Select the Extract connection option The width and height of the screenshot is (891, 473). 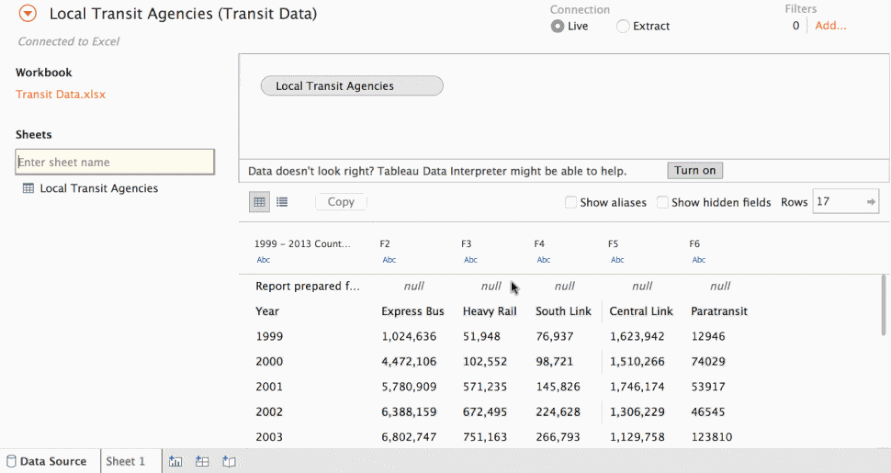pos(623,27)
